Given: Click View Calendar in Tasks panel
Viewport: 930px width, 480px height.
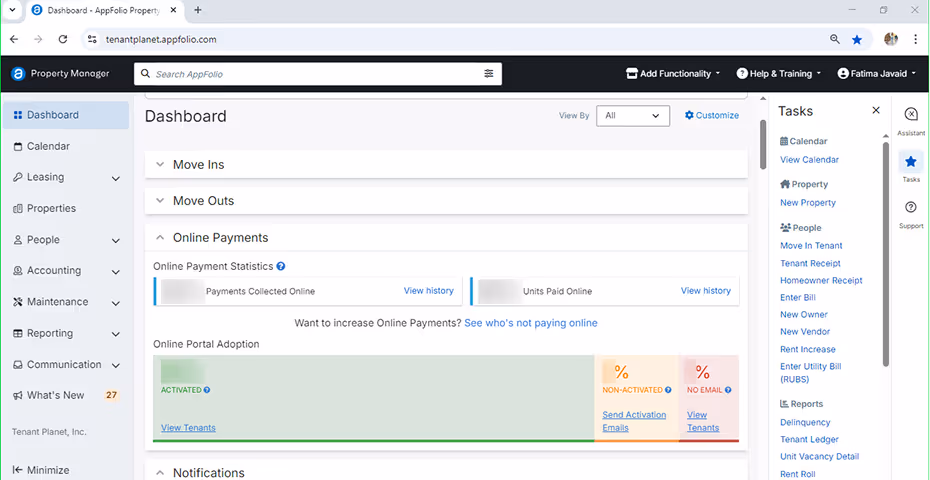Looking at the screenshot, I should tap(810, 160).
